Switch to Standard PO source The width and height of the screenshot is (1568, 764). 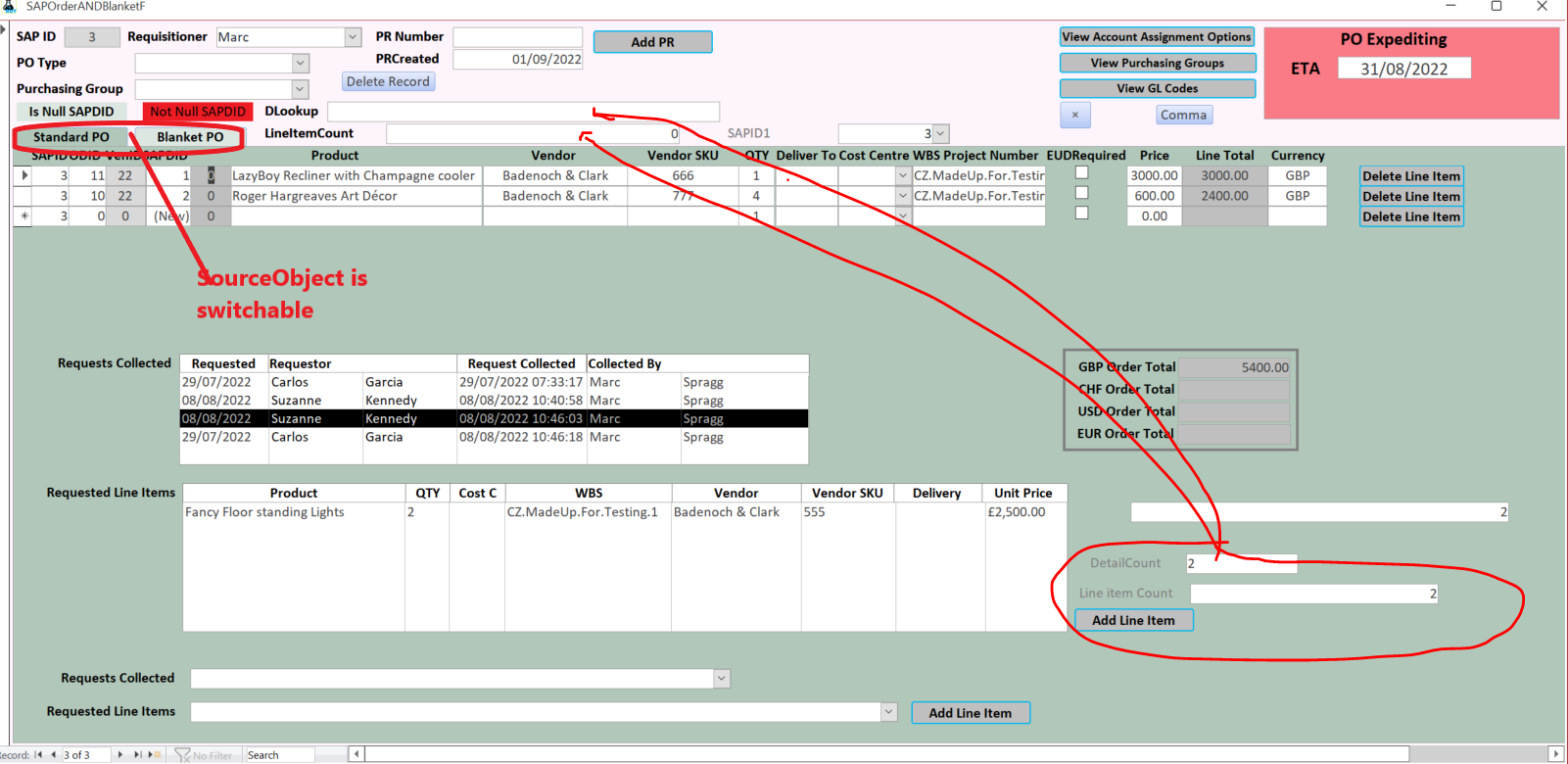click(71, 137)
